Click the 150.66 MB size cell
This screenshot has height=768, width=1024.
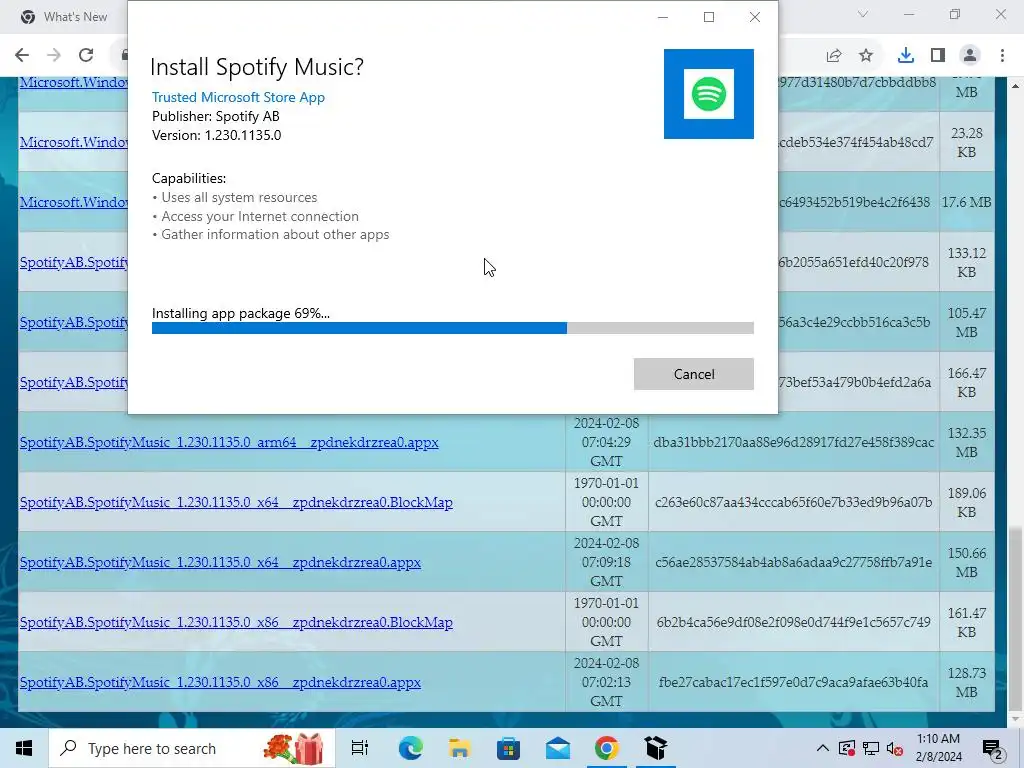(x=967, y=562)
